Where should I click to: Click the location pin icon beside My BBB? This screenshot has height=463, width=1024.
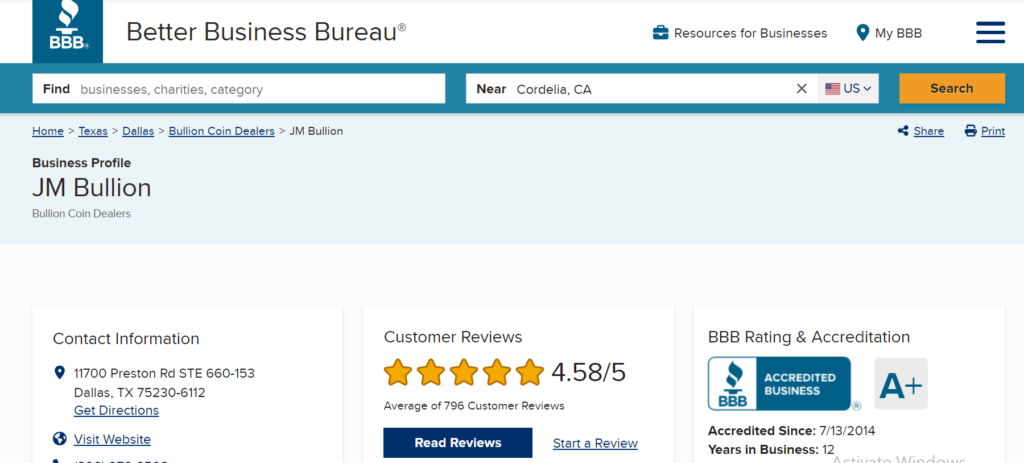pyautogui.click(x=862, y=33)
